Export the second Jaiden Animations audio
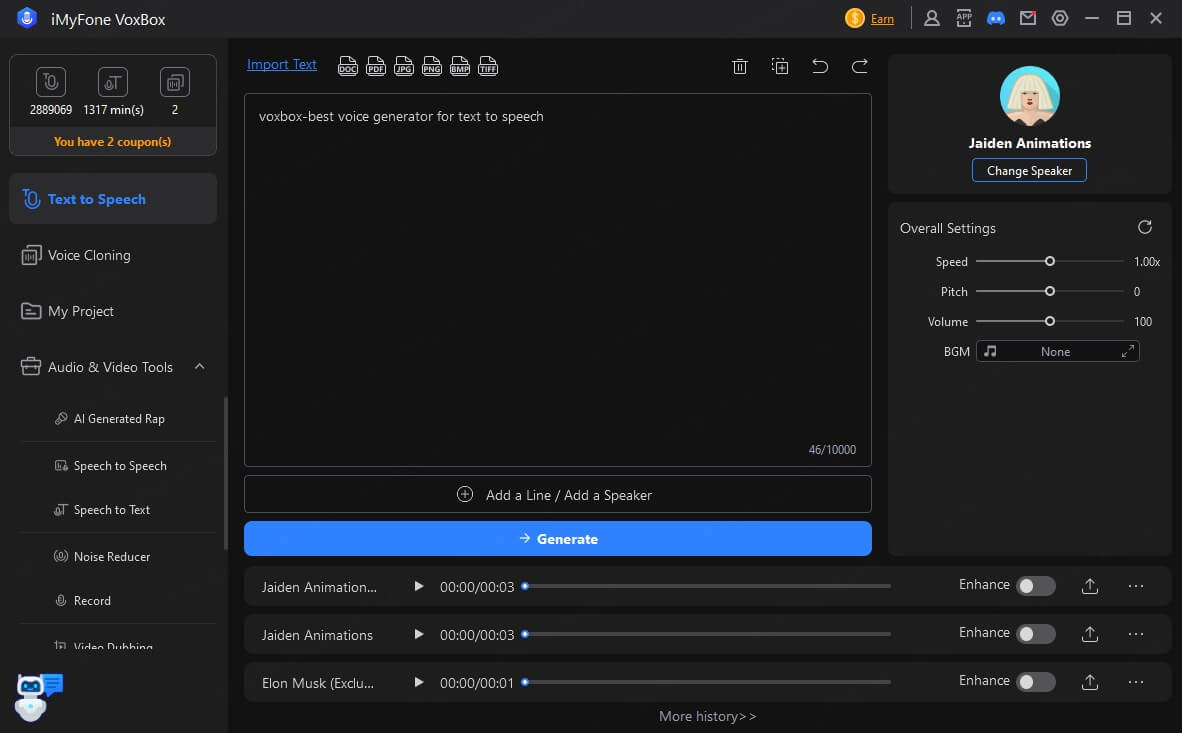The width and height of the screenshot is (1182, 733). pos(1089,634)
